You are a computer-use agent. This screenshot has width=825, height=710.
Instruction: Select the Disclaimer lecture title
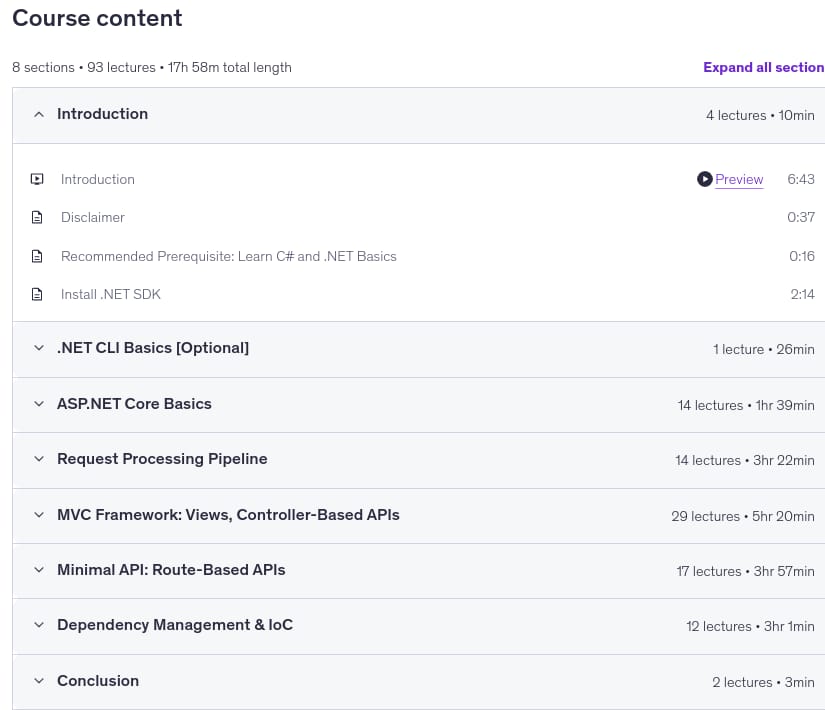click(x=93, y=217)
